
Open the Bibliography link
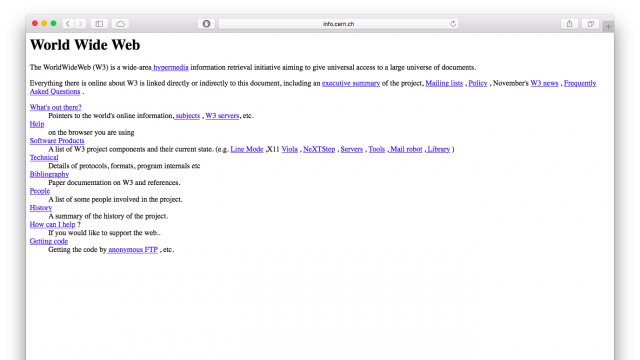click(x=49, y=174)
